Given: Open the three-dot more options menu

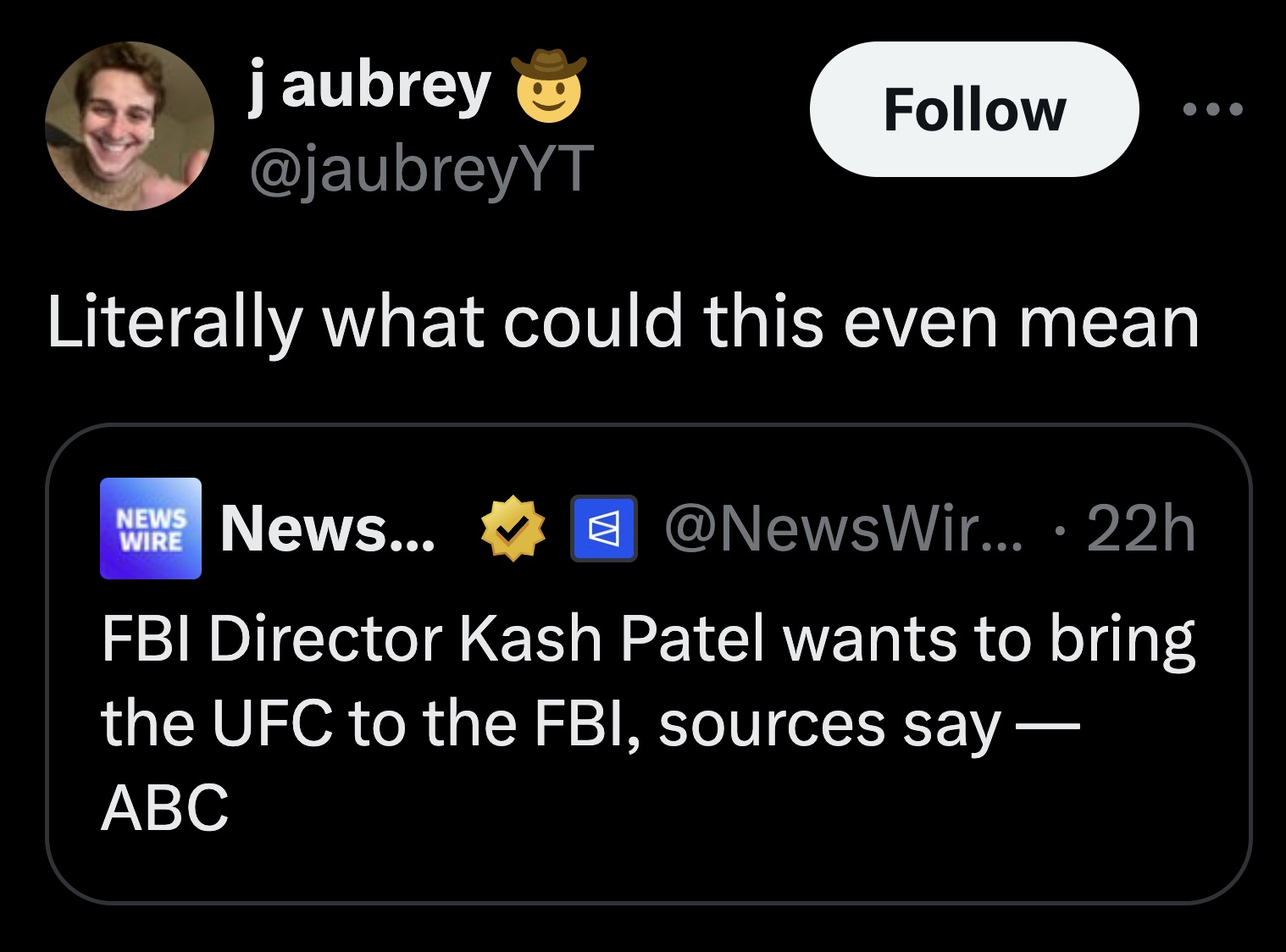Looking at the screenshot, I should pyautogui.click(x=1212, y=108).
